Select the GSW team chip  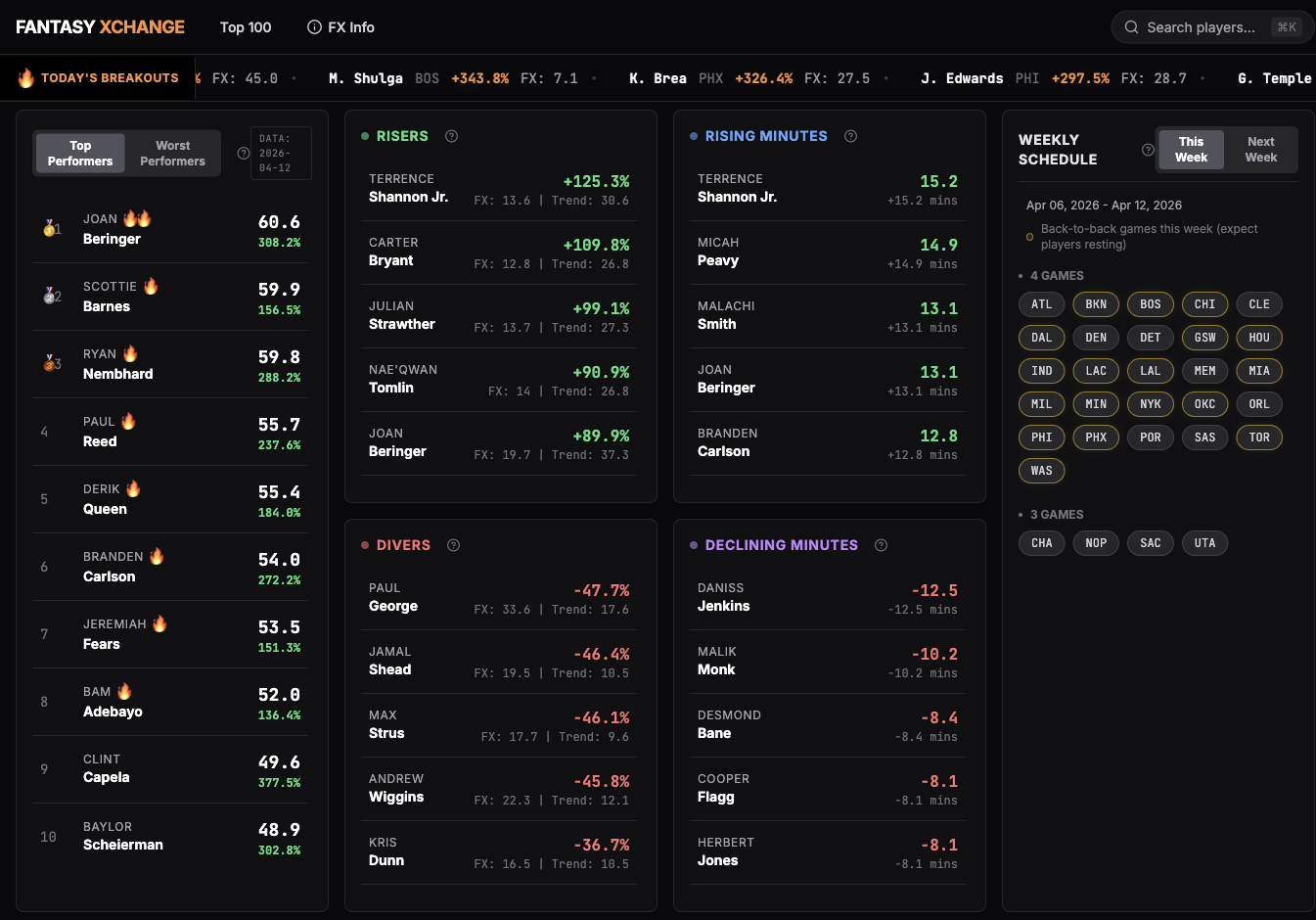(x=1205, y=338)
